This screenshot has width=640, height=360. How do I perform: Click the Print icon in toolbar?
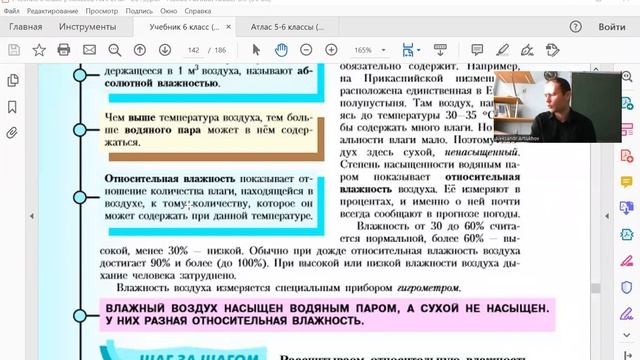point(64,50)
